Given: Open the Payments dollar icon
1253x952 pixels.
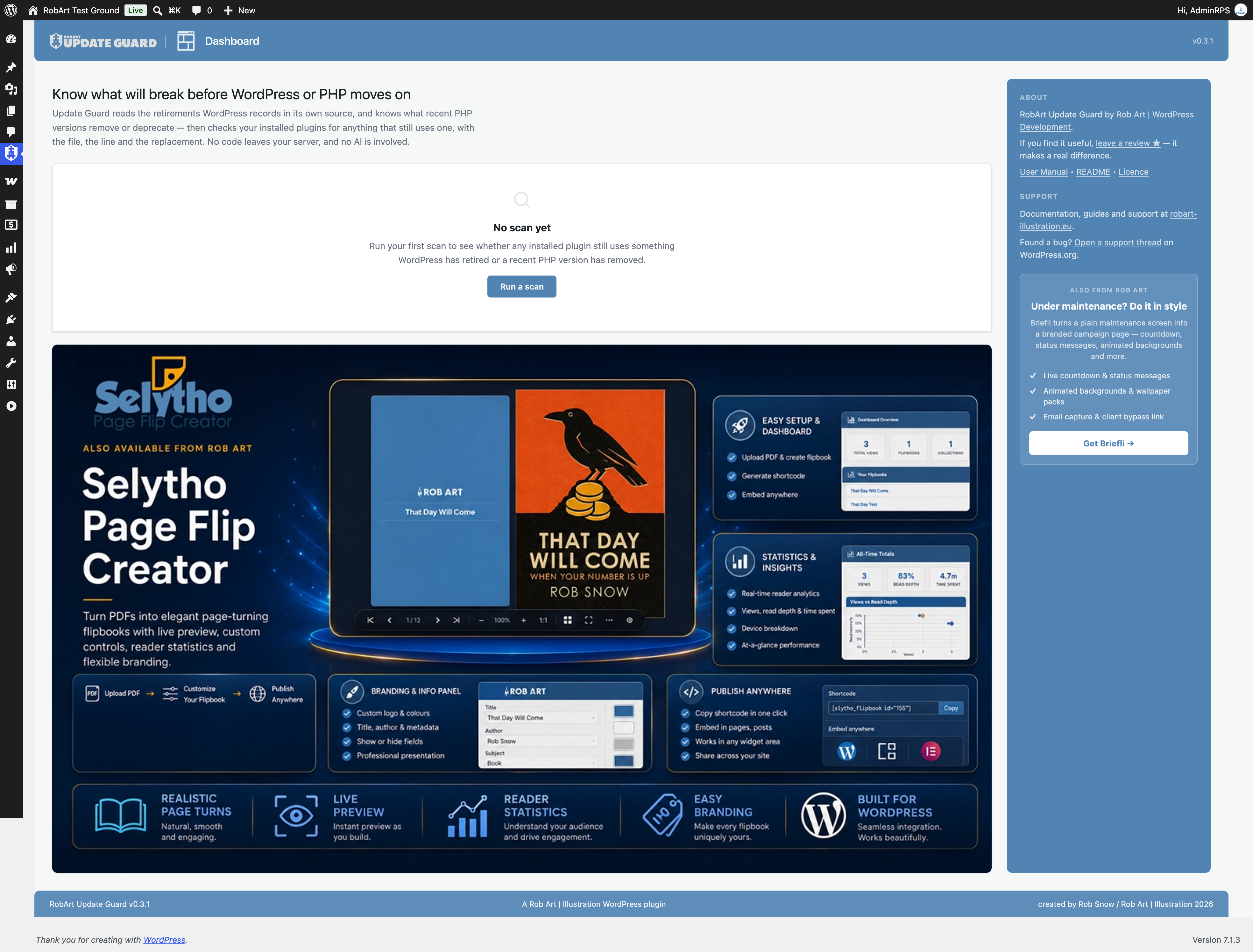Looking at the screenshot, I should (11, 225).
